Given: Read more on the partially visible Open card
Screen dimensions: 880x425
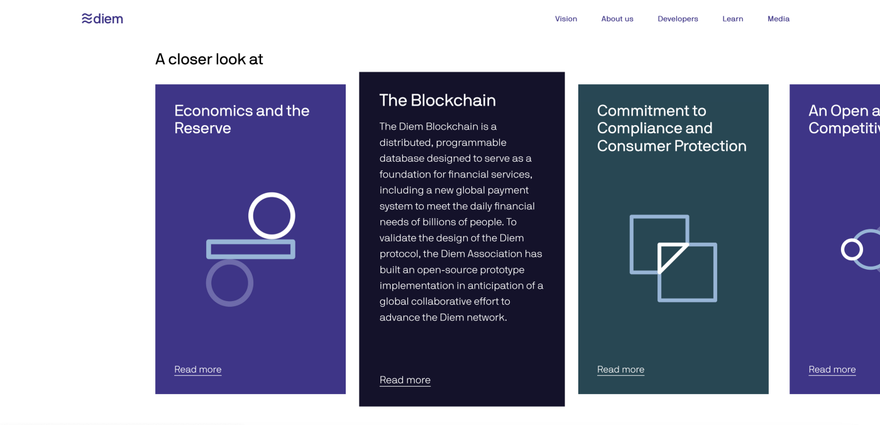Looking at the screenshot, I should pyautogui.click(x=832, y=369).
